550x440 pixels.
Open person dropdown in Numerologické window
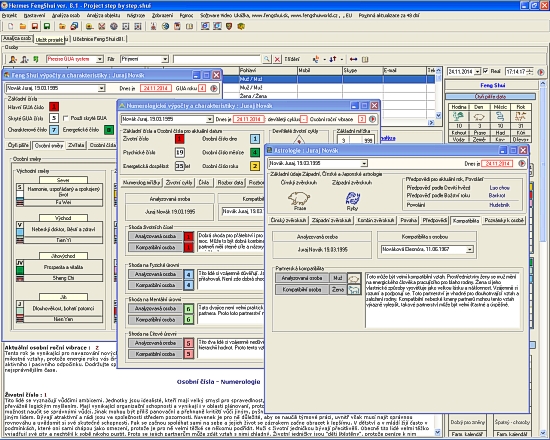[209, 119]
